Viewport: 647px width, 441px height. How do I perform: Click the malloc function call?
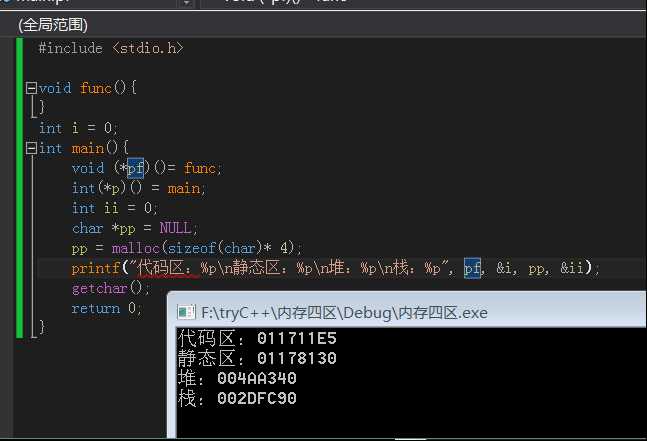point(135,248)
